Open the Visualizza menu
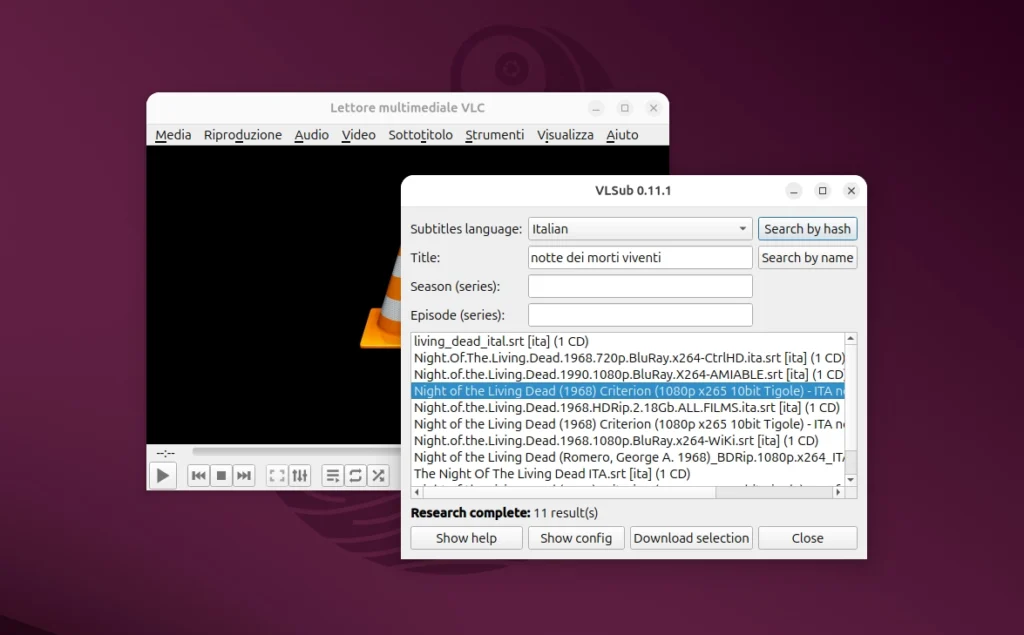 [x=565, y=134]
